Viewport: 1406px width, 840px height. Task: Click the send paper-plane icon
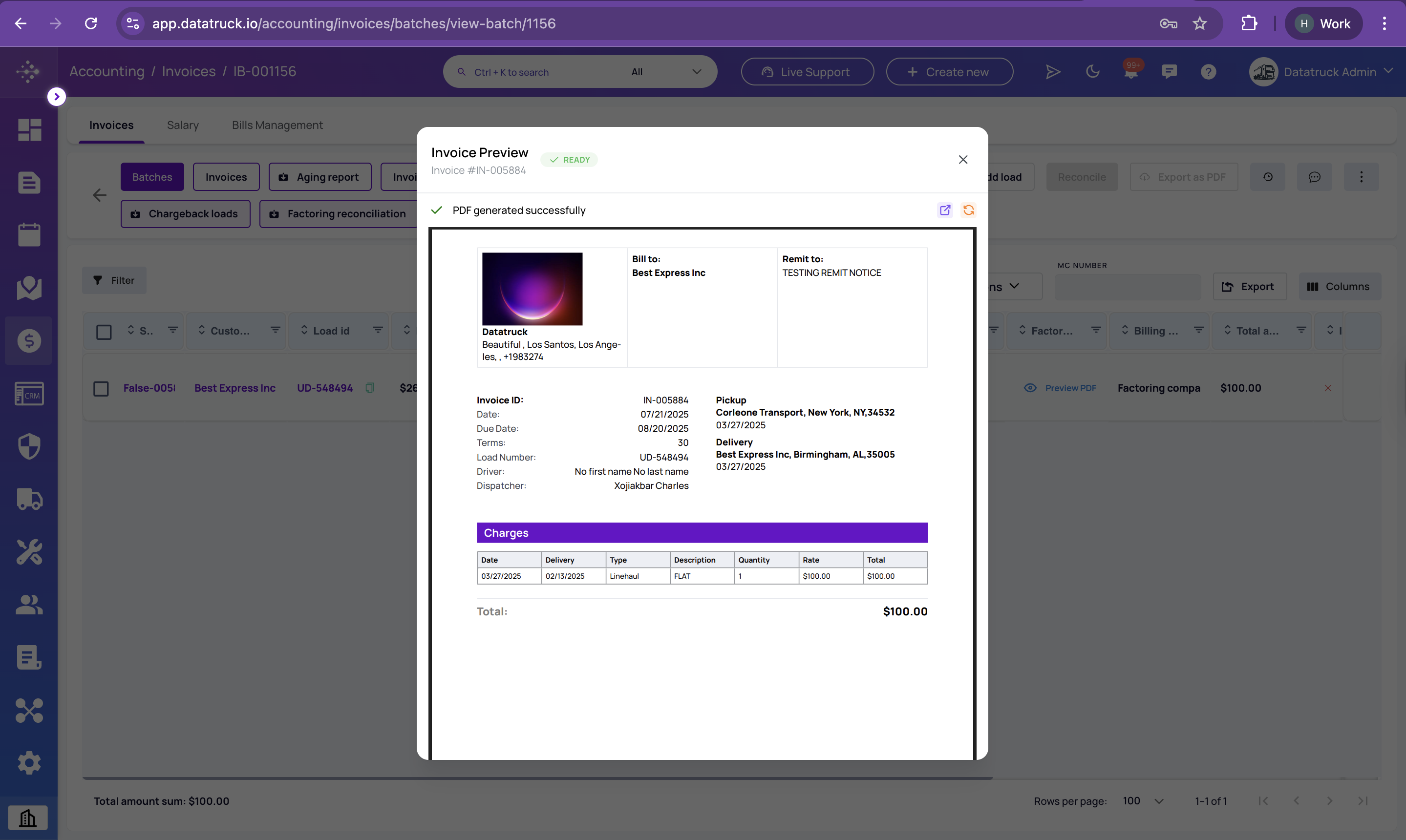pyautogui.click(x=1053, y=72)
